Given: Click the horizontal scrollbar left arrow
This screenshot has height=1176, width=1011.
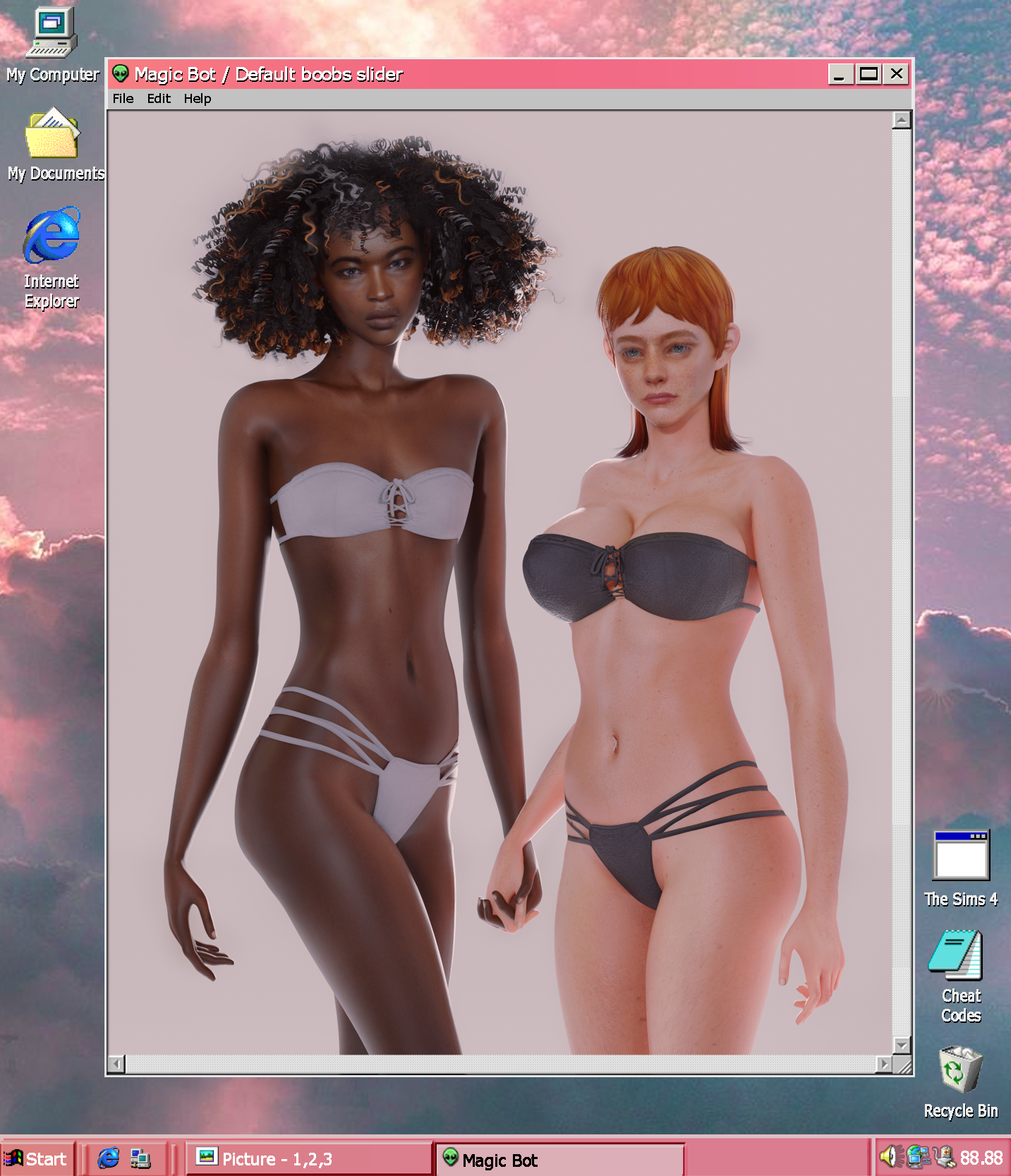Looking at the screenshot, I should [x=116, y=1064].
